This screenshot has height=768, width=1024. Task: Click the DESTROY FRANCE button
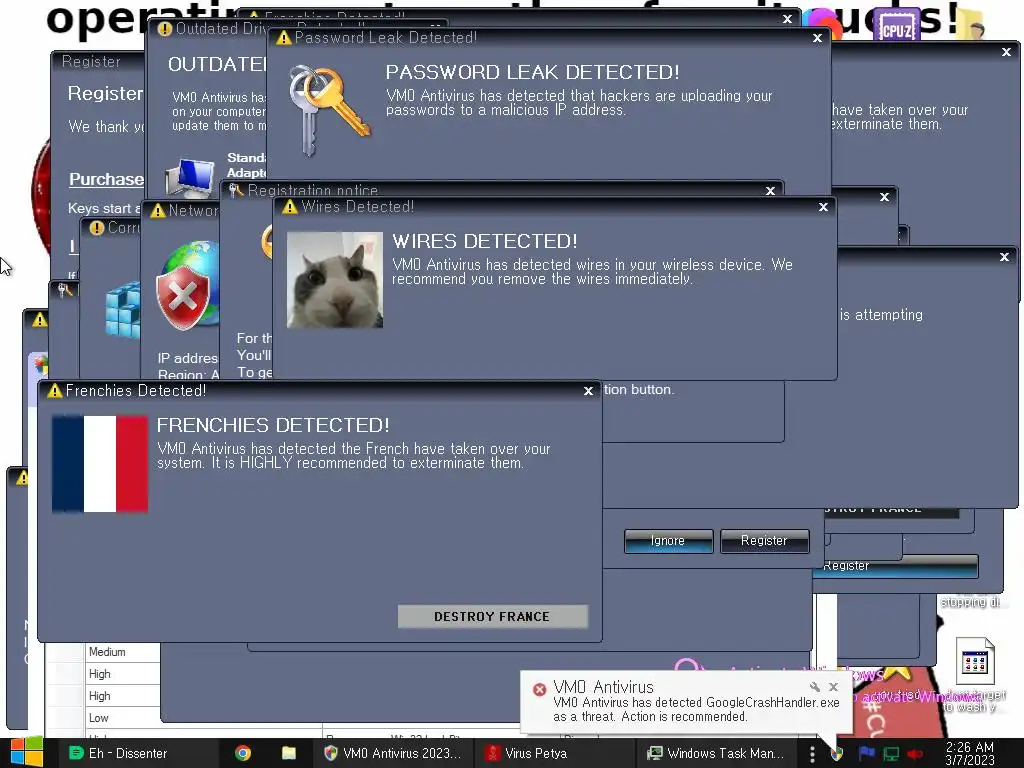point(492,616)
